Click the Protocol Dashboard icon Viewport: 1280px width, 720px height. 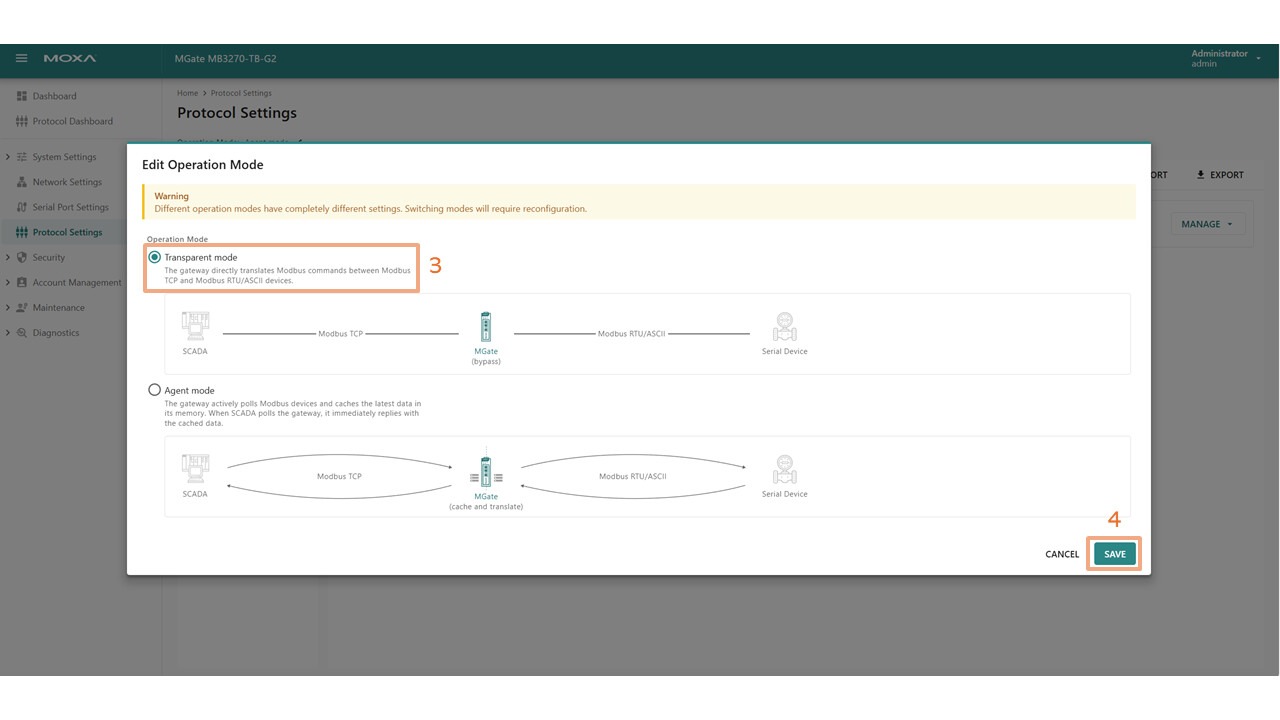point(22,121)
